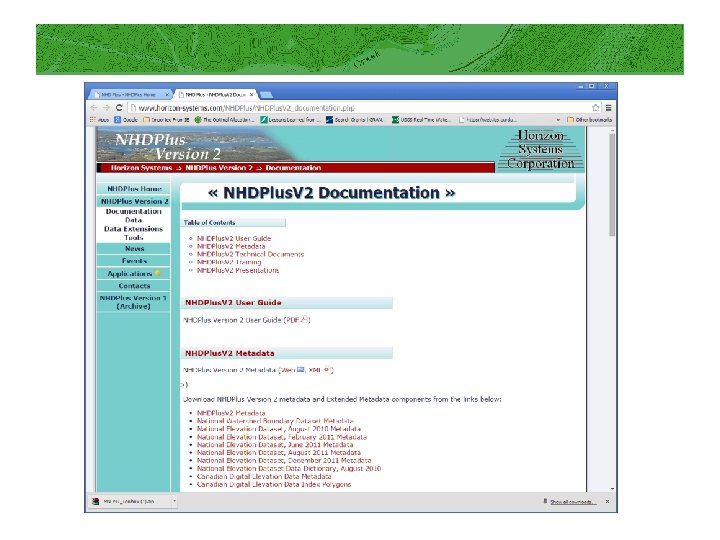The width and height of the screenshot is (720, 540).
Task: Click the XML icon in Metadata line
Action: 327,370
